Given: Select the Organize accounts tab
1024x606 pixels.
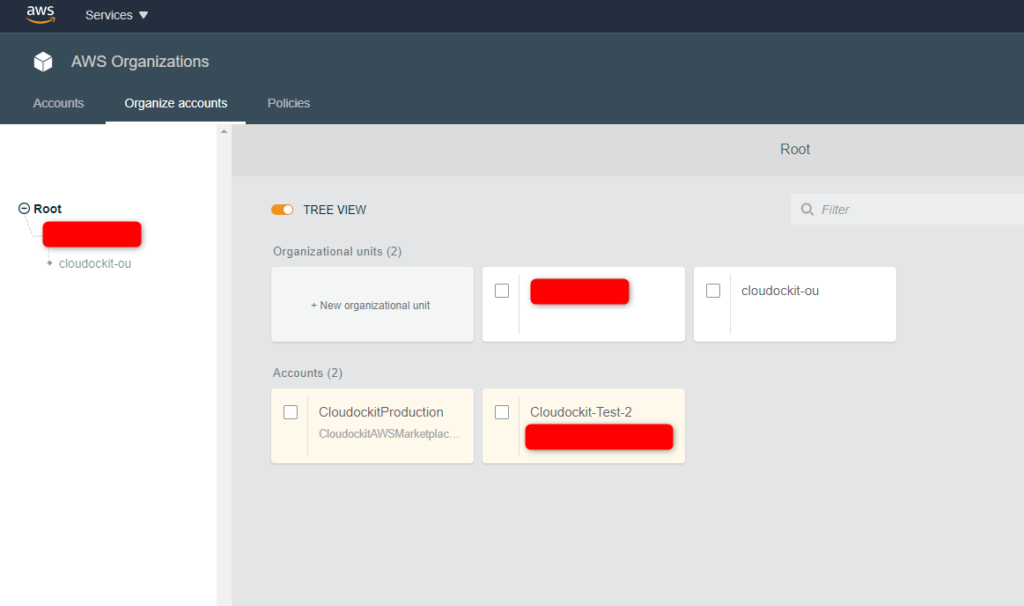Looking at the screenshot, I should pos(175,103).
